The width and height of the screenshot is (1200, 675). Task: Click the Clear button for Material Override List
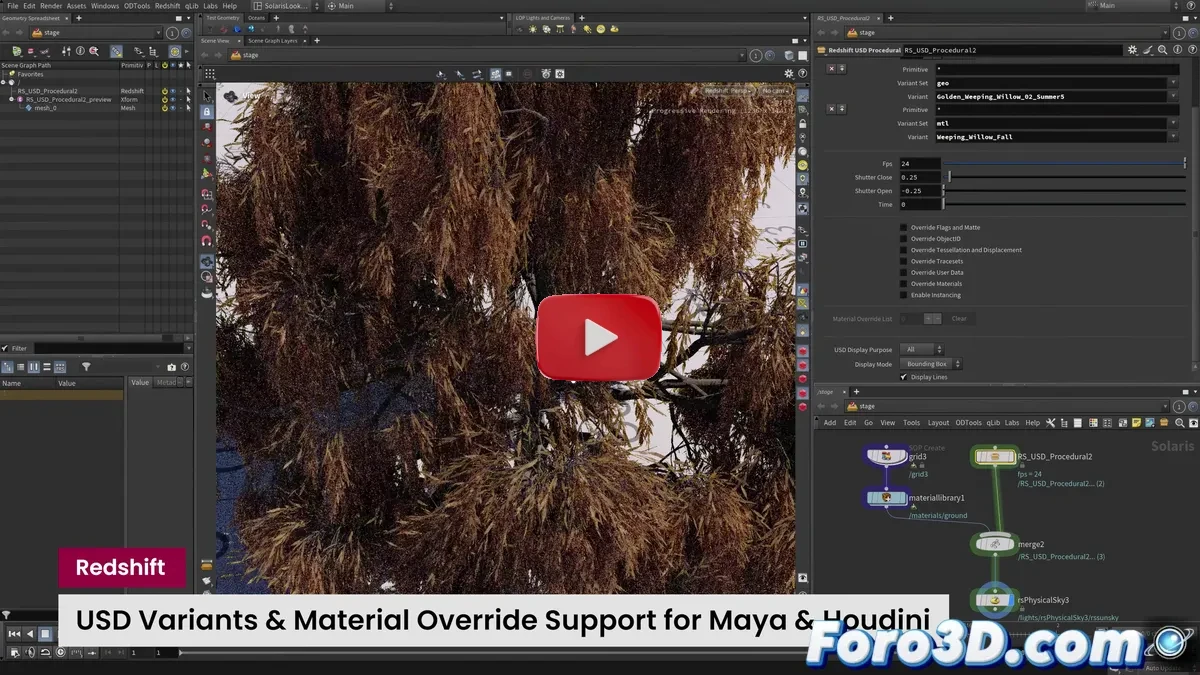click(959, 318)
